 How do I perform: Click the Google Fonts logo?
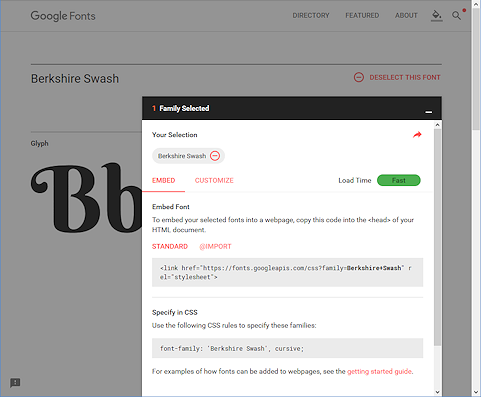click(x=63, y=16)
